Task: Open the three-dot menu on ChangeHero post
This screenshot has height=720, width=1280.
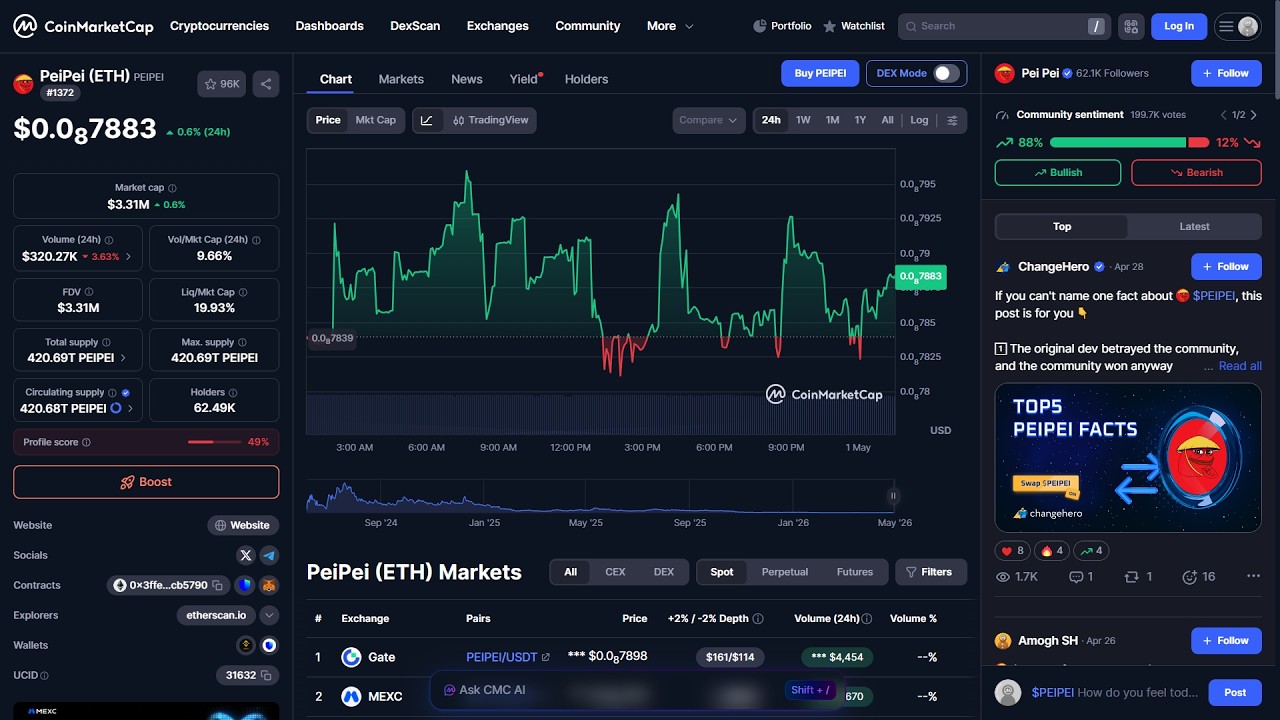Action: coord(1253,577)
